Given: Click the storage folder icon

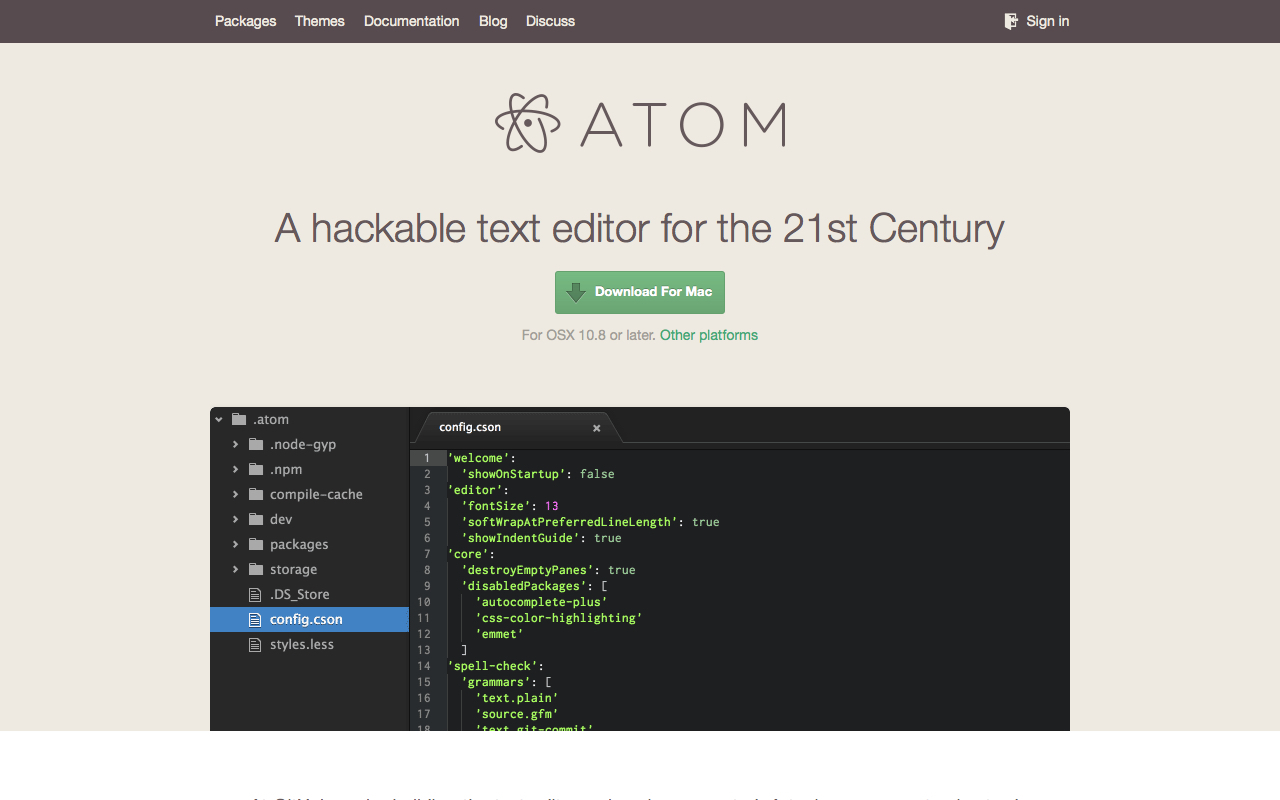Looking at the screenshot, I should (x=256, y=569).
